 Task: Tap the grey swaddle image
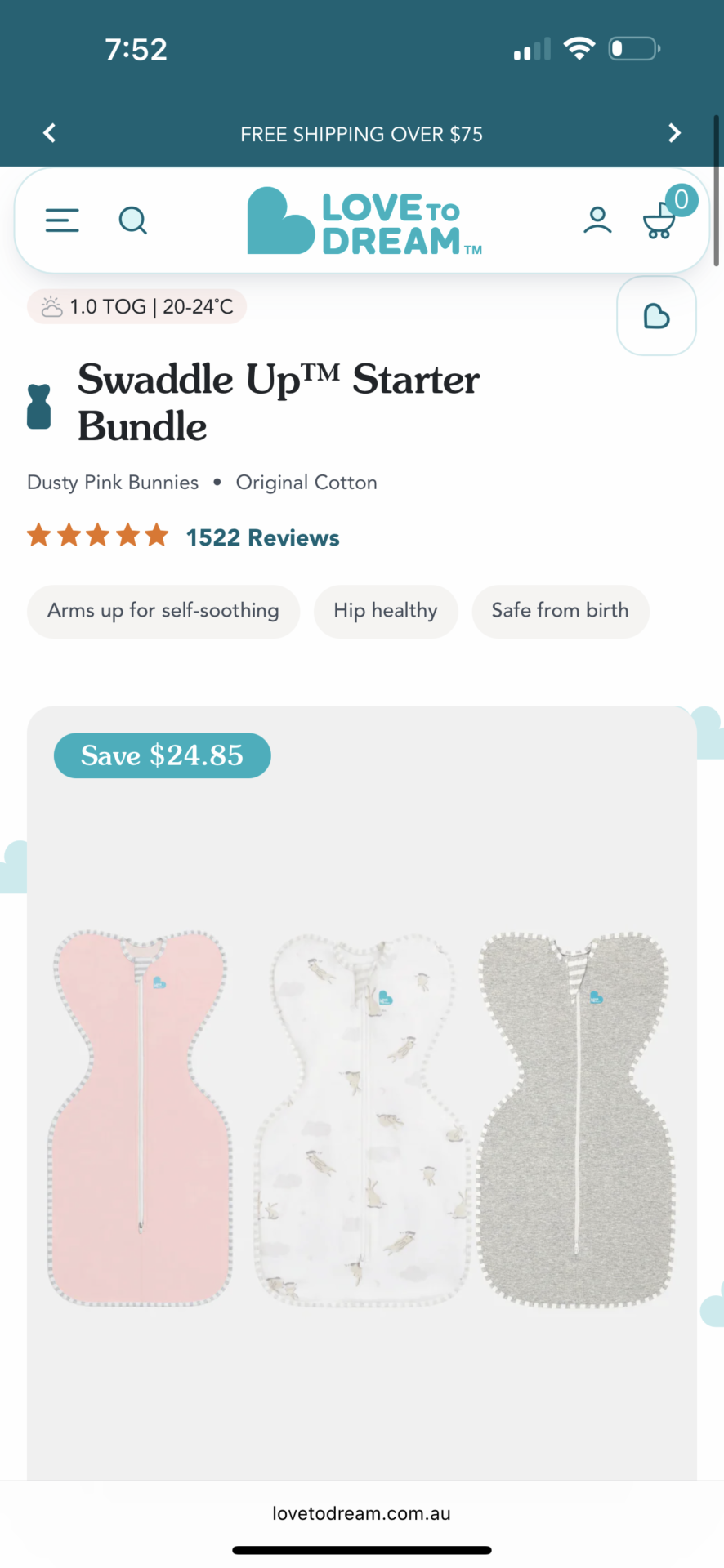coord(576,1119)
